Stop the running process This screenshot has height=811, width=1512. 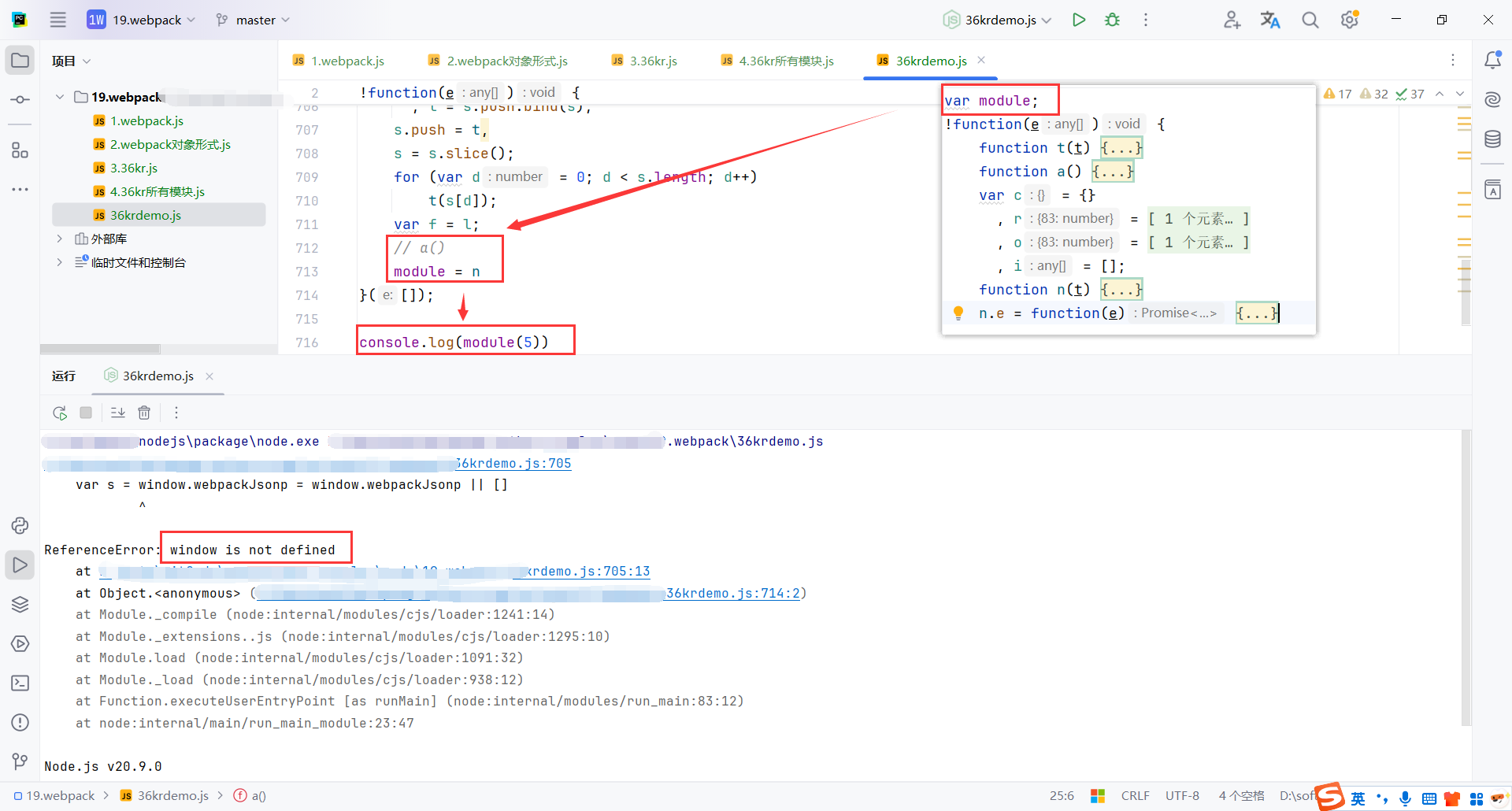click(x=85, y=412)
